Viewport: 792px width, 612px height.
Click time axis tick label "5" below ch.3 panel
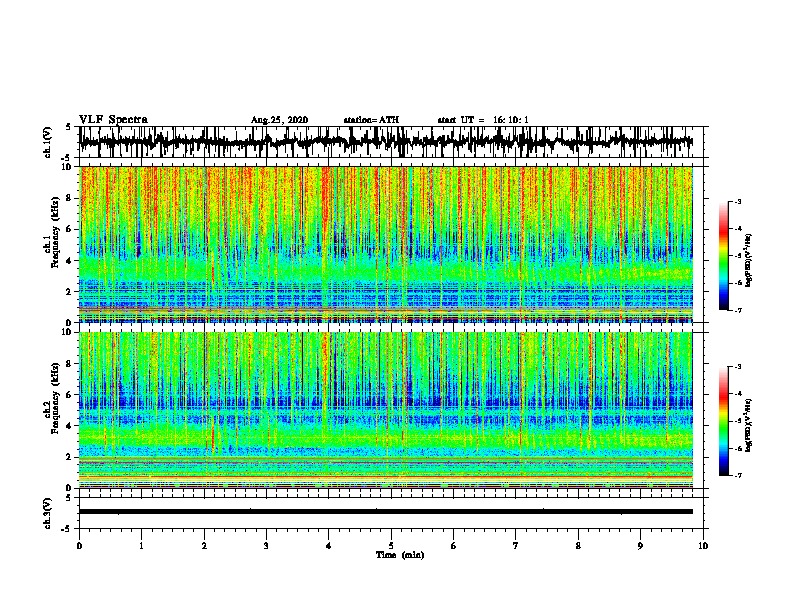391,546
